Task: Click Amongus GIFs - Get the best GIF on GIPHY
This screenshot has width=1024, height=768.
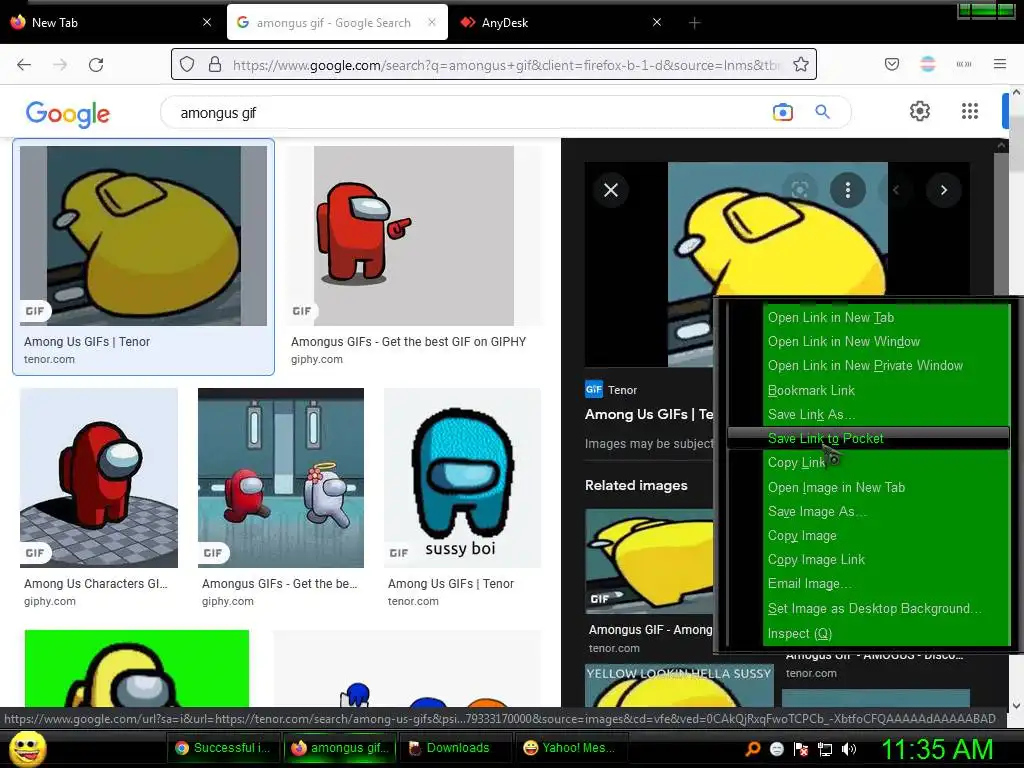Action: (408, 342)
